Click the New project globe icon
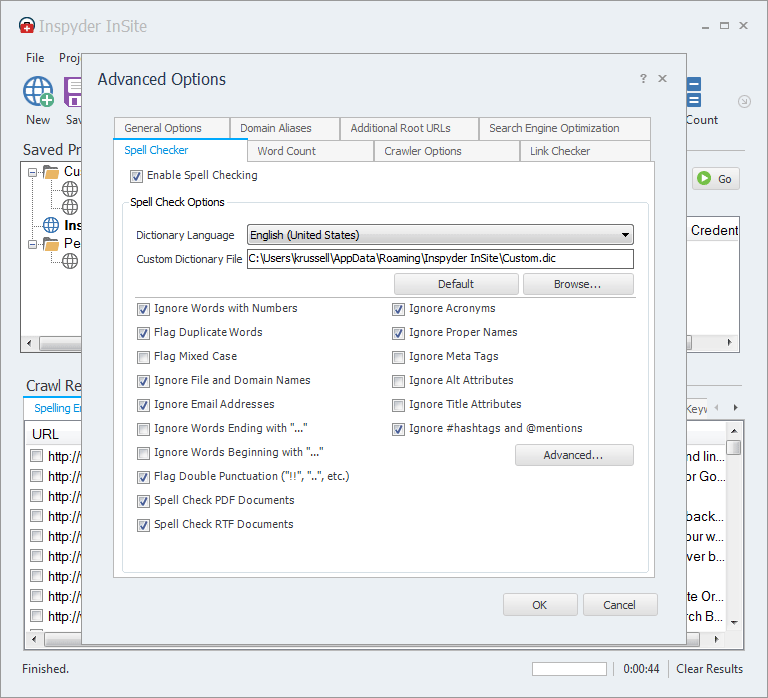 coord(38,92)
